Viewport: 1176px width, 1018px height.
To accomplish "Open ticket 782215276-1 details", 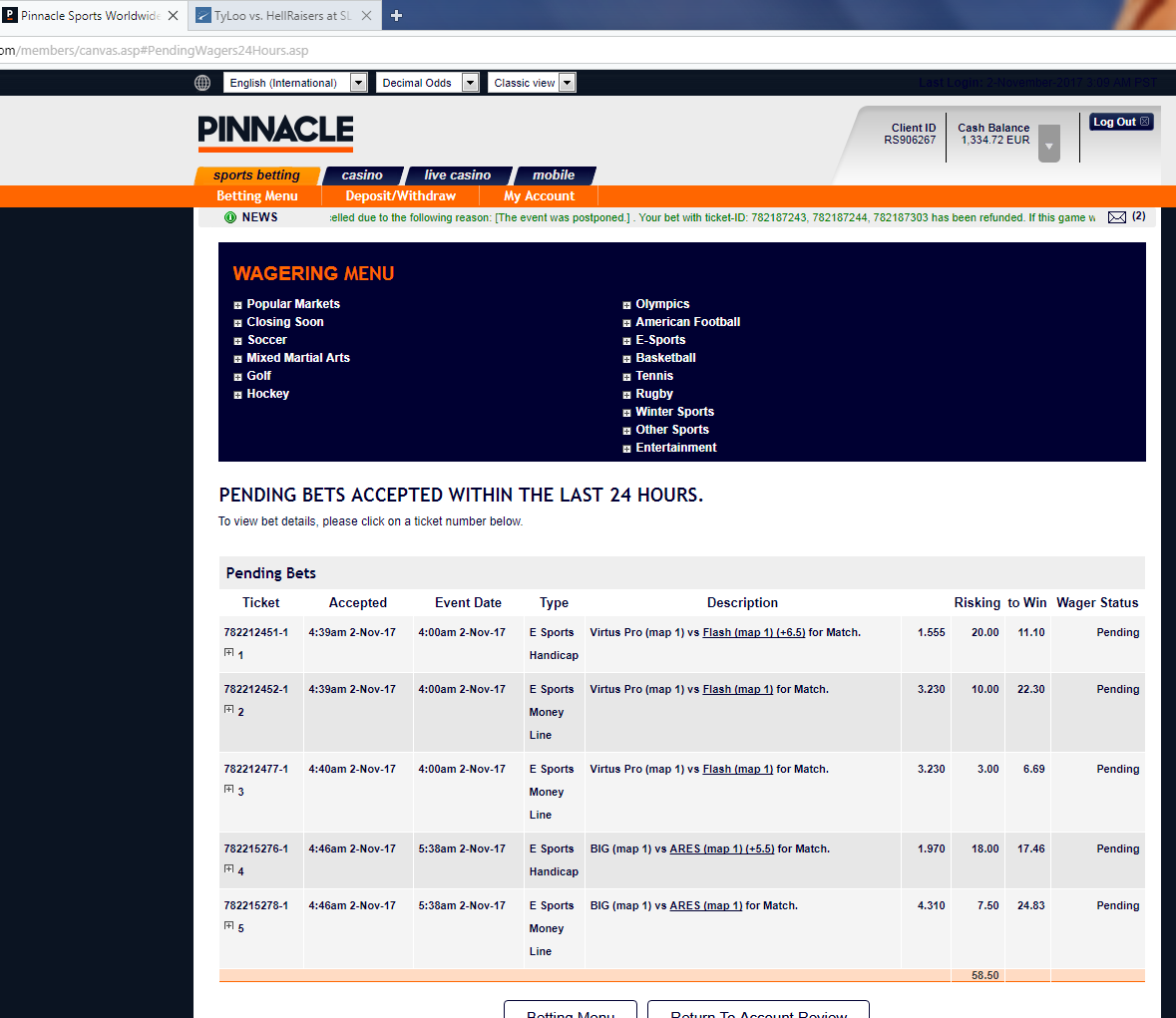I will 255,848.
